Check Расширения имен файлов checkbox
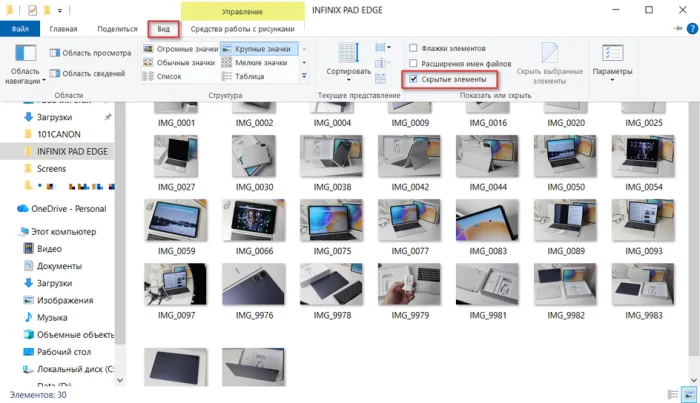This screenshot has height=403, width=700. (x=413, y=63)
